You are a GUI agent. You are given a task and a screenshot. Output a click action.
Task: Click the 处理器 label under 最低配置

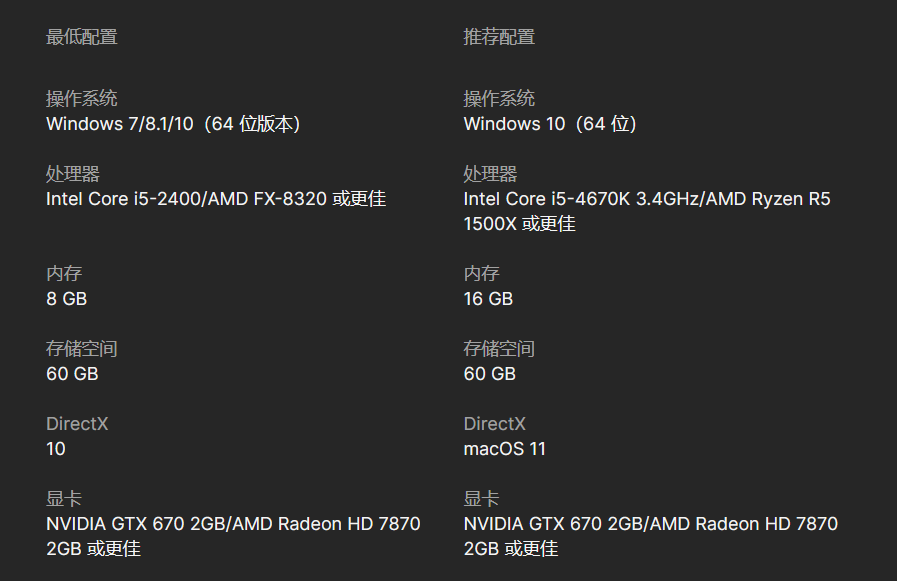click(73, 174)
